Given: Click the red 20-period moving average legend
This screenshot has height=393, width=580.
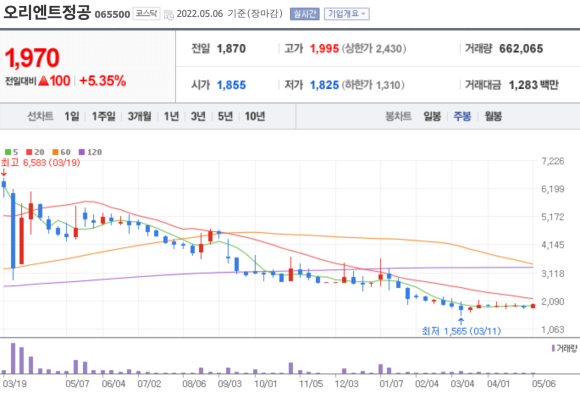Looking at the screenshot, I should (35, 152).
